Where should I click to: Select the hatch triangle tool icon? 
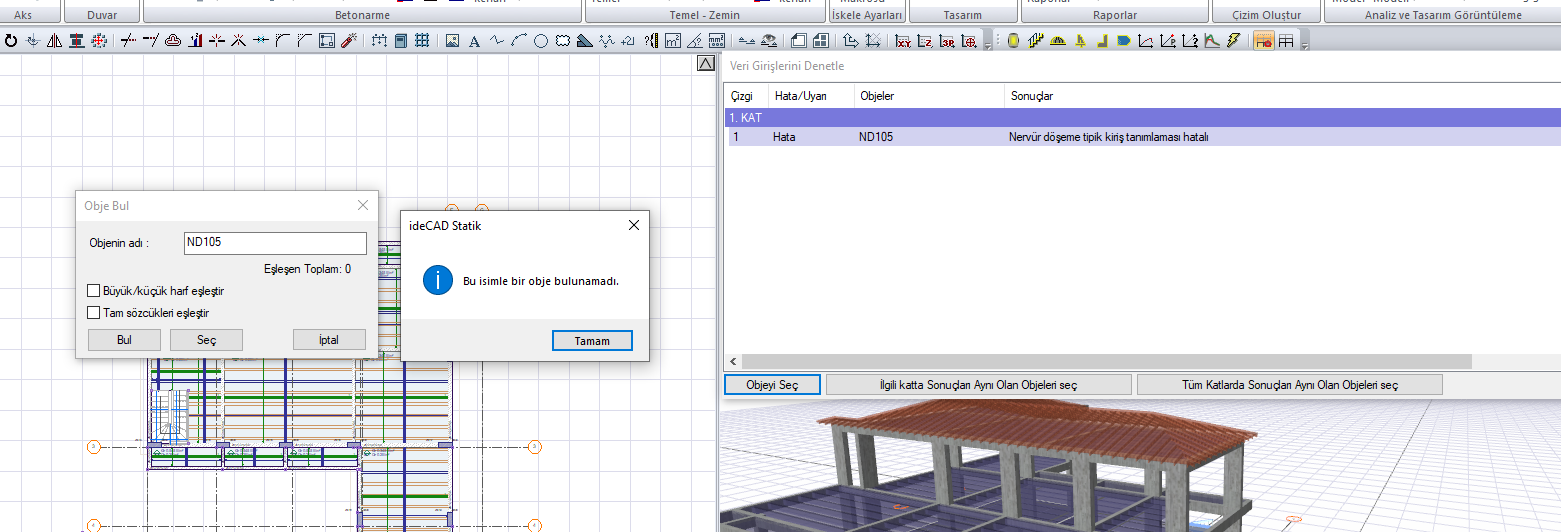[x=585, y=41]
